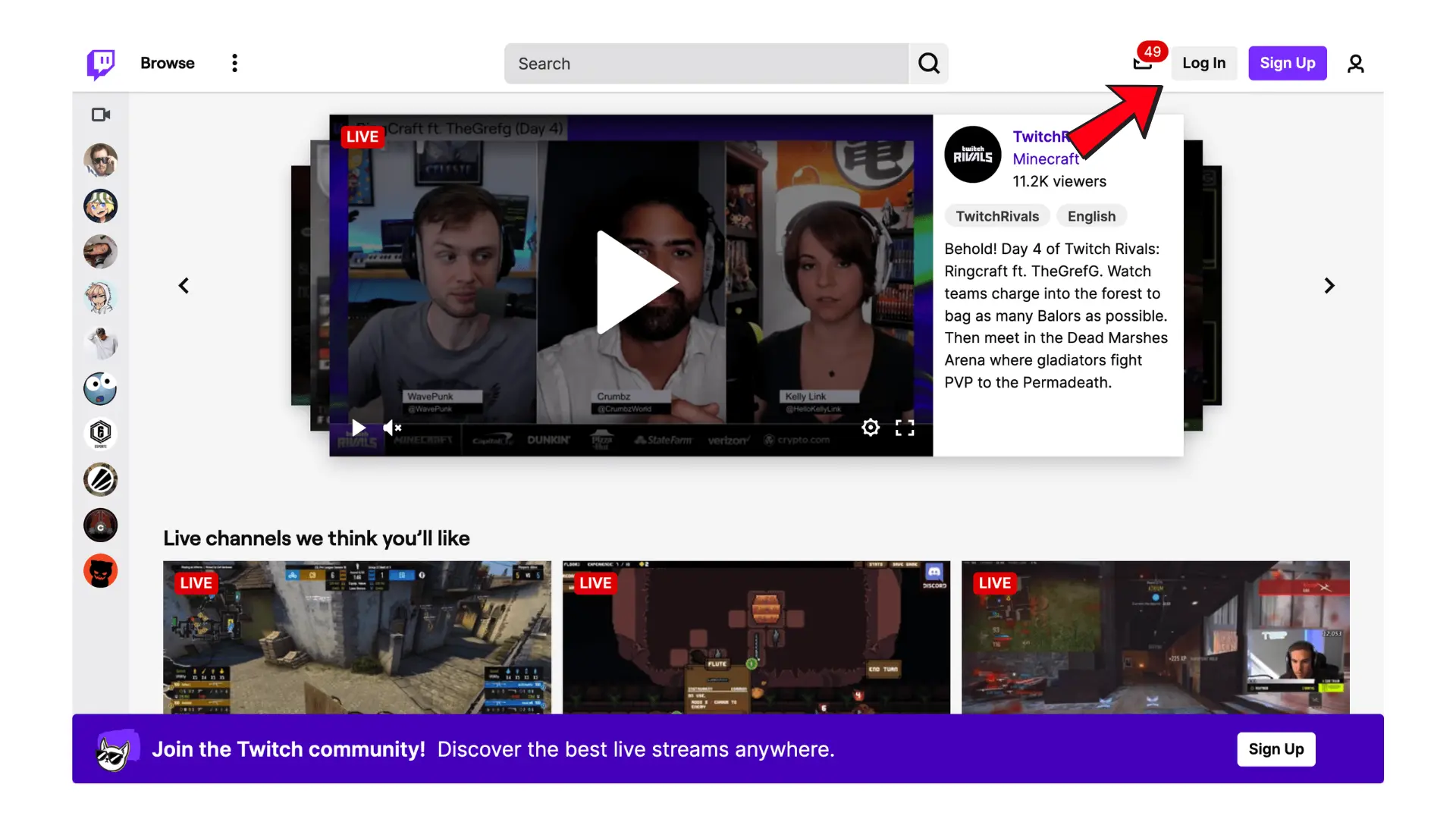Screen dimensions: 1456x819
Task: Open the dark red avatar channel in sidebar
Action: coord(101,526)
